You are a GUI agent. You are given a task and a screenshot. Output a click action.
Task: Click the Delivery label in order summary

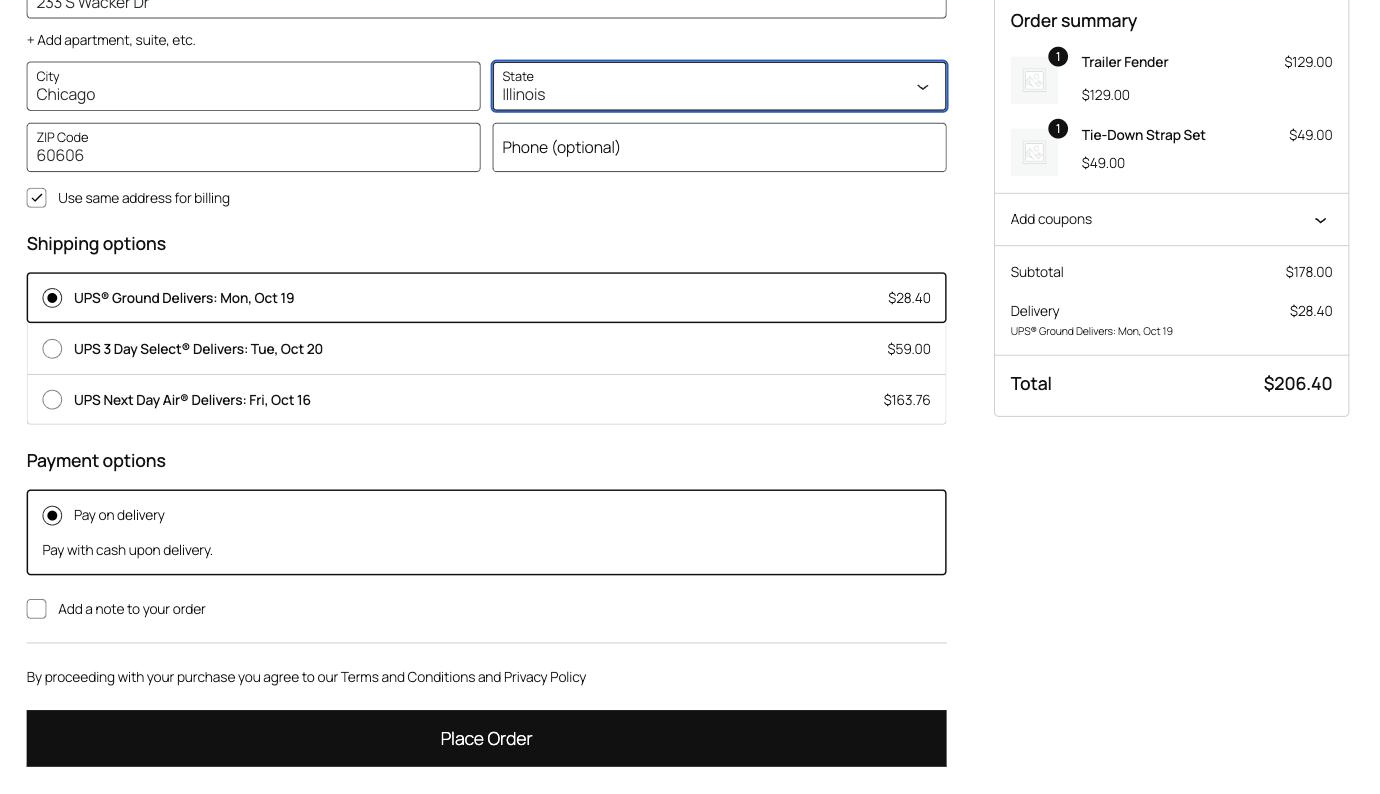point(1035,311)
